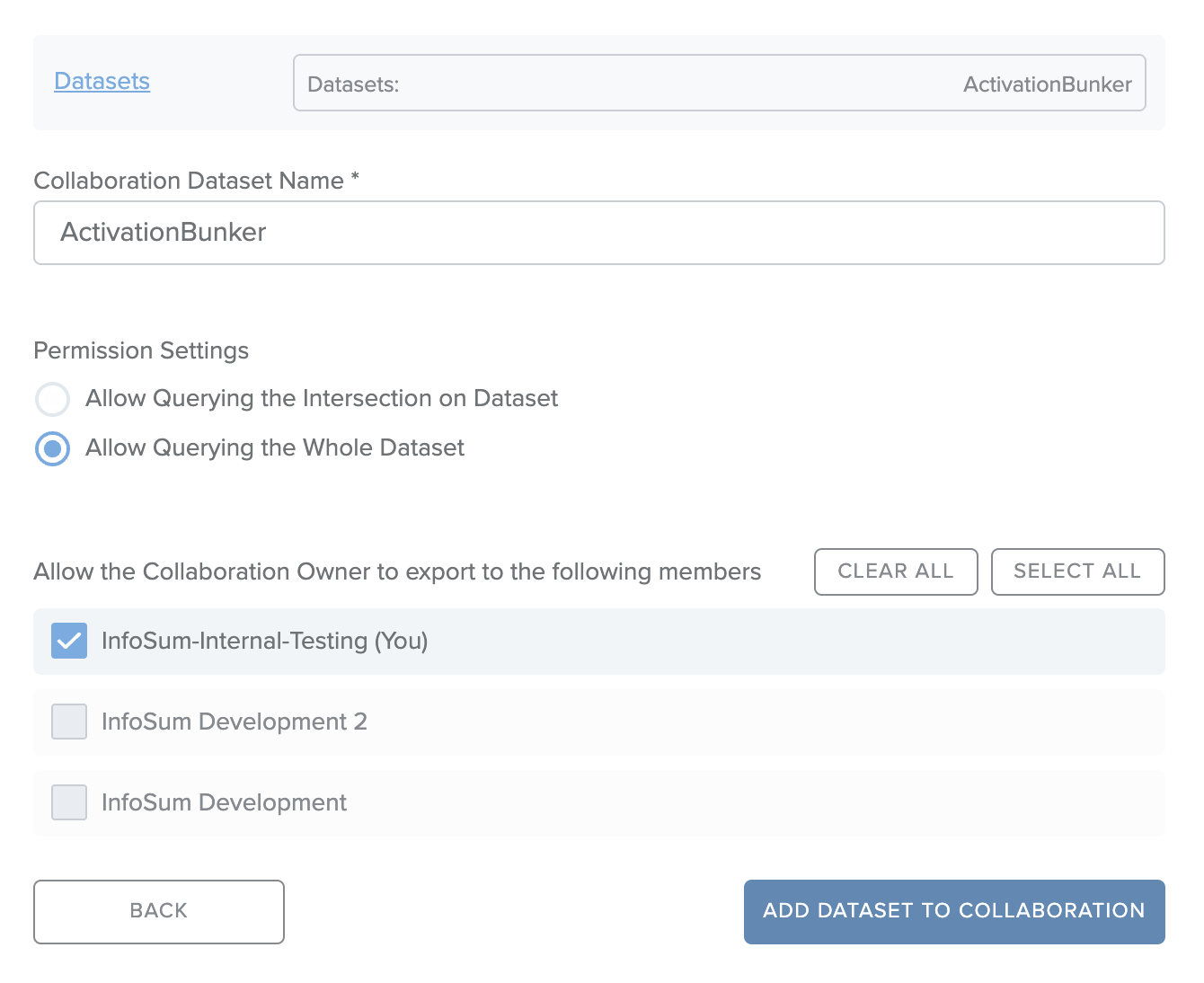The width and height of the screenshot is (1204, 983).
Task: Open the Datasets breadcrumb link
Action: (102, 81)
